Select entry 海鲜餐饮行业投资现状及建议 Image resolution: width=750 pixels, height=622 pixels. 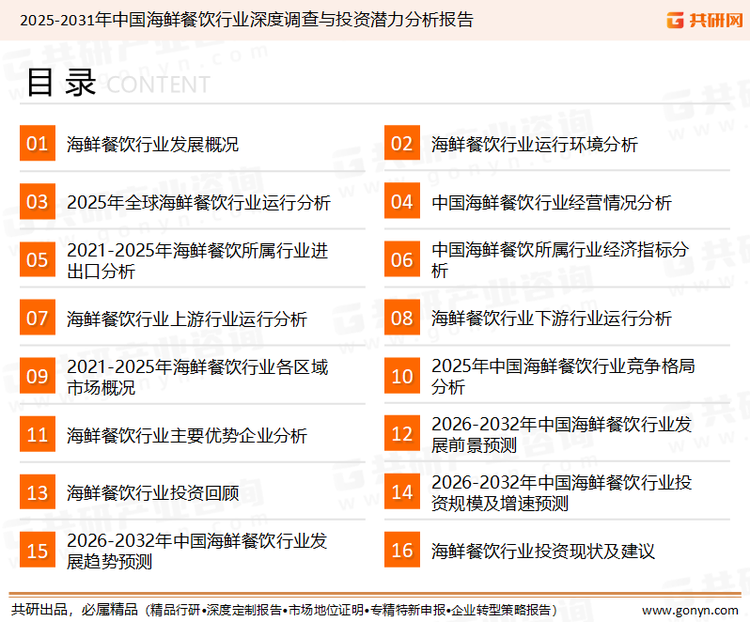[x=543, y=551]
